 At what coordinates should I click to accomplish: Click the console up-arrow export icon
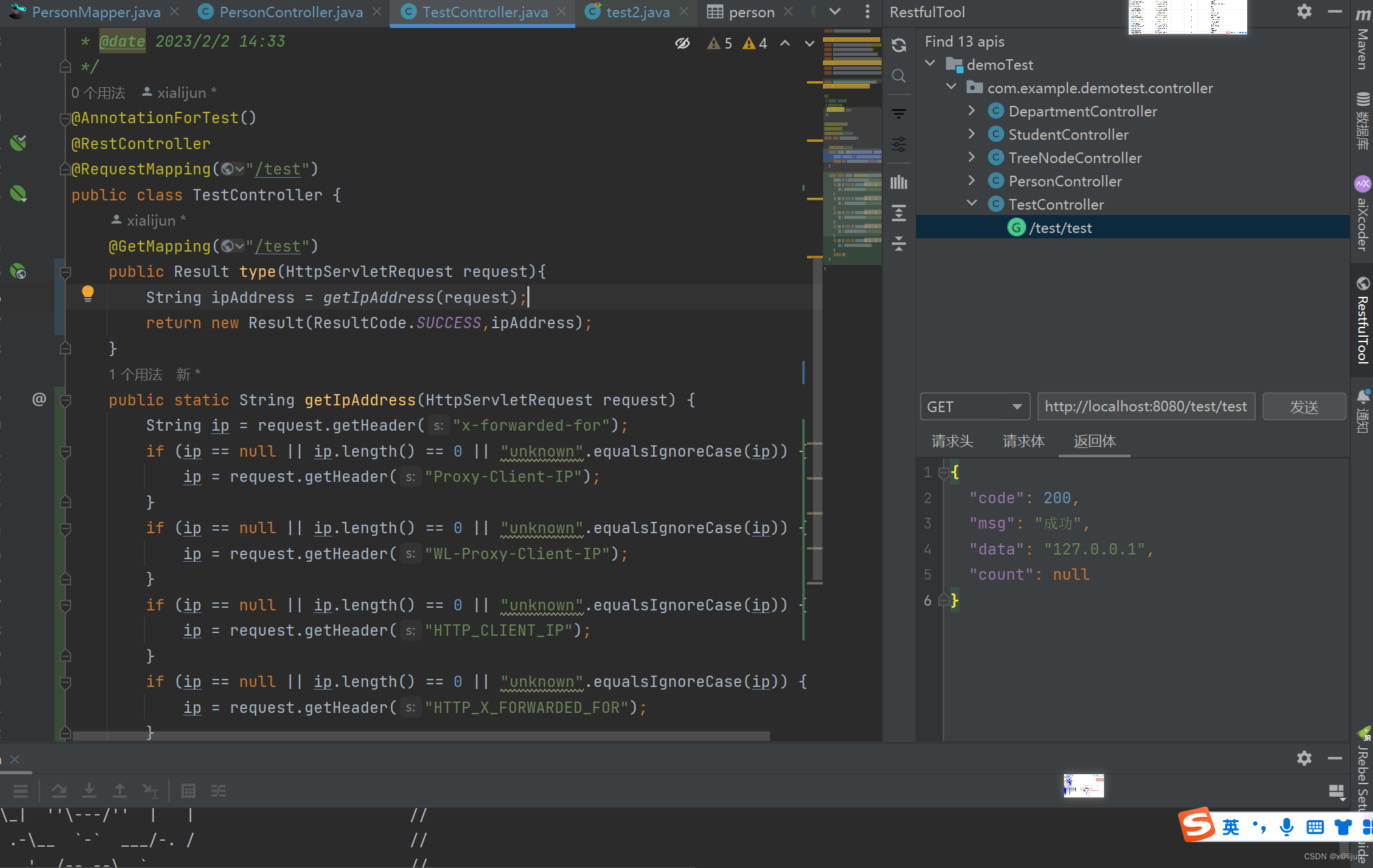click(119, 791)
